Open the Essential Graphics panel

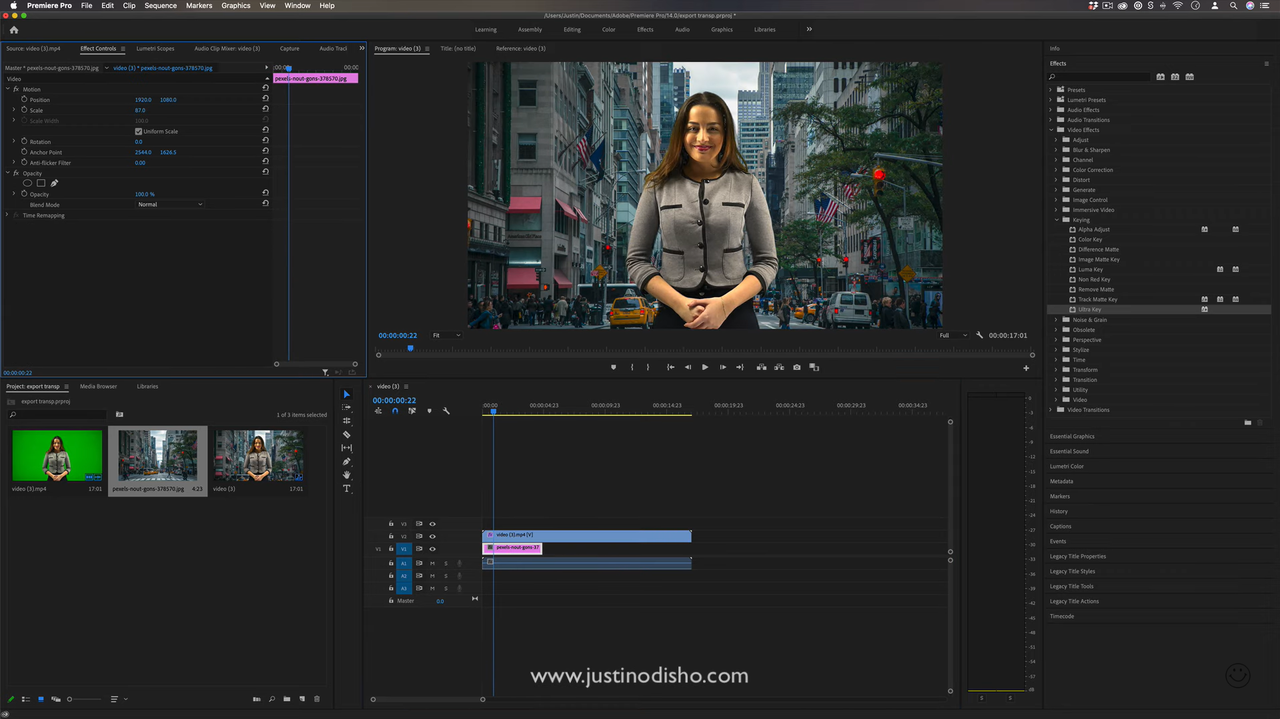coord(1072,436)
